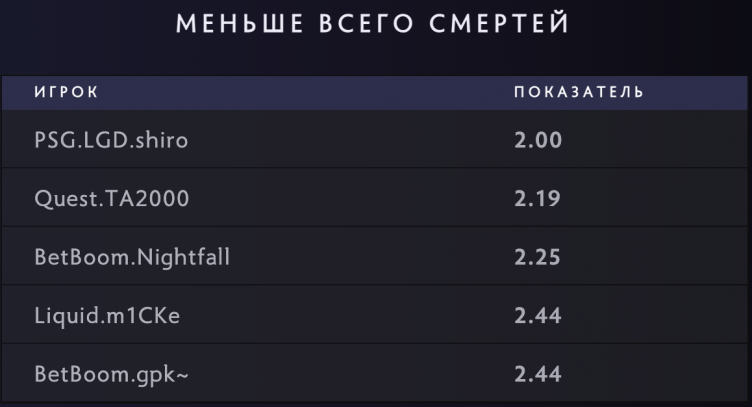Screen dimensions: 752x407
Task: Select the Nightfall player nickname
Action: (173, 258)
